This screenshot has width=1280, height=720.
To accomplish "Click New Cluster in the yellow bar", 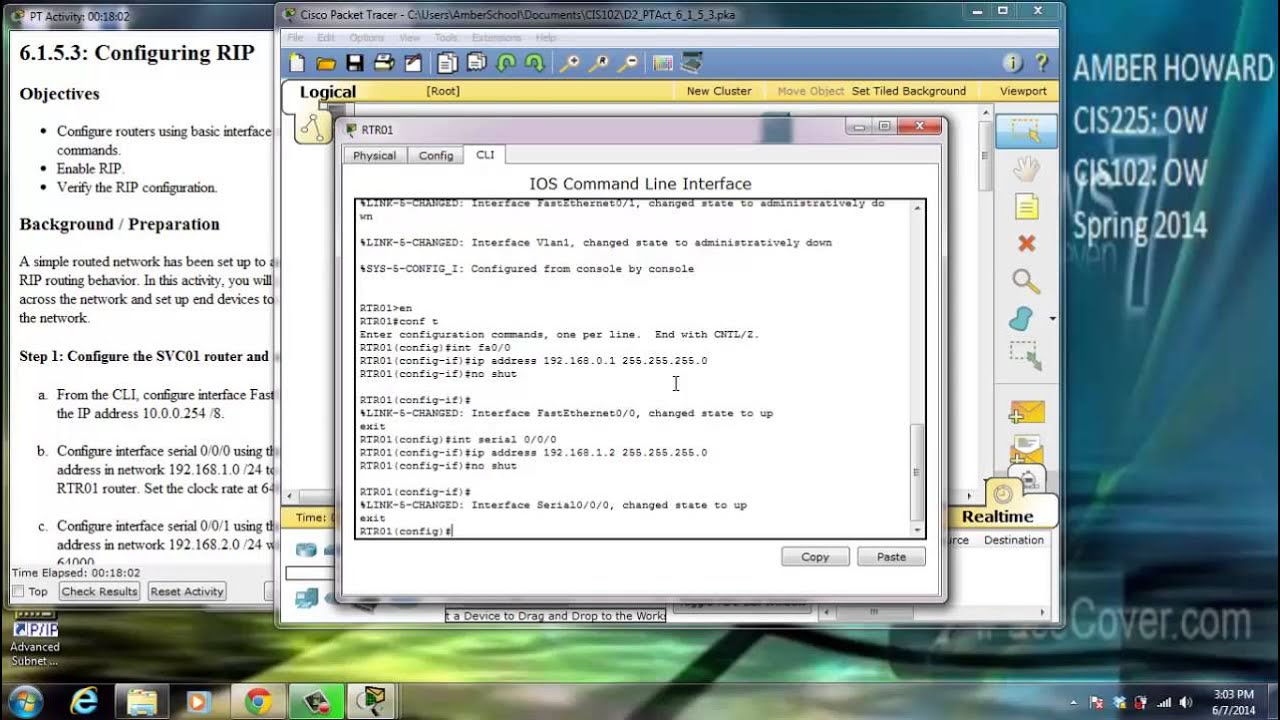I will 719,91.
